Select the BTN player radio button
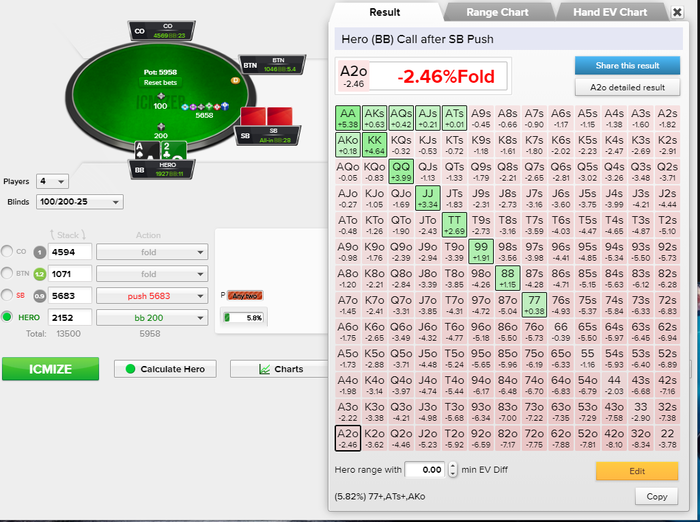 point(7,273)
